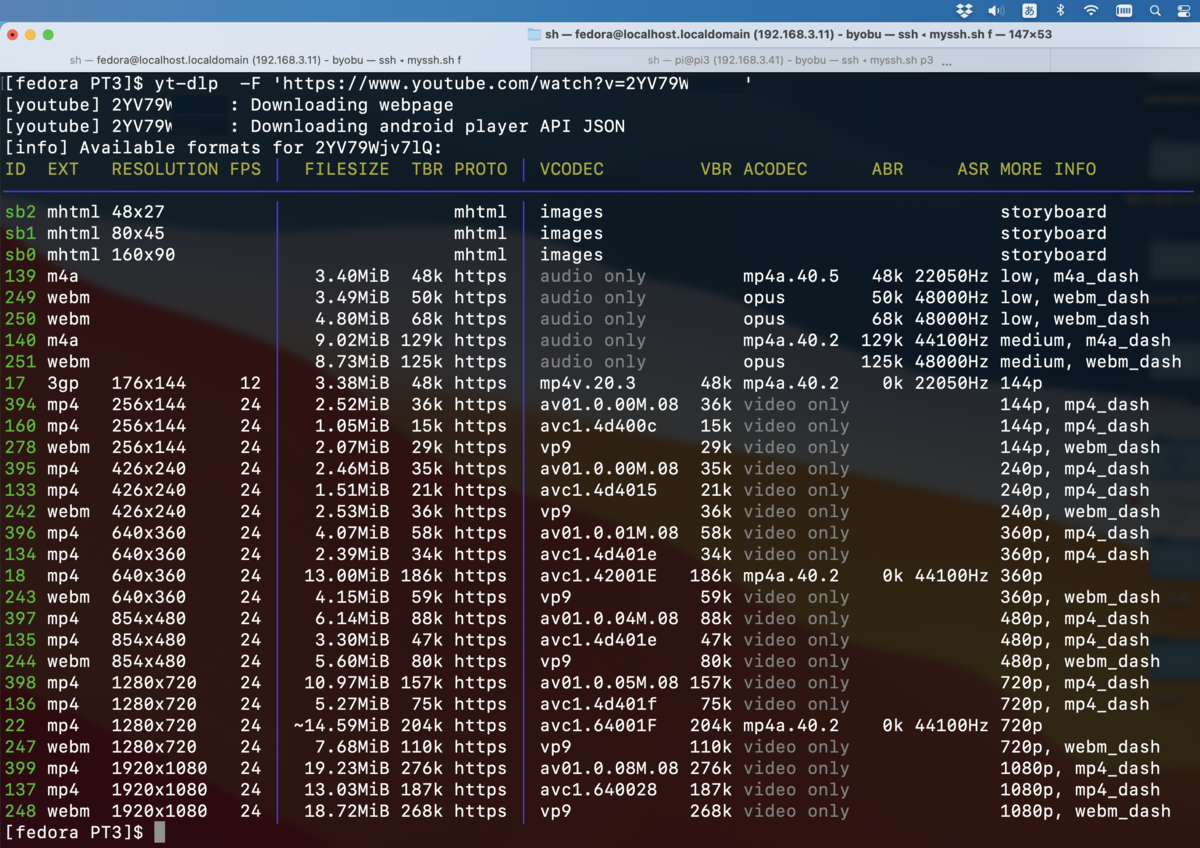Click format ID sb2
Image resolution: width=1200 pixels, height=848 pixels.
pyautogui.click(x=21, y=212)
